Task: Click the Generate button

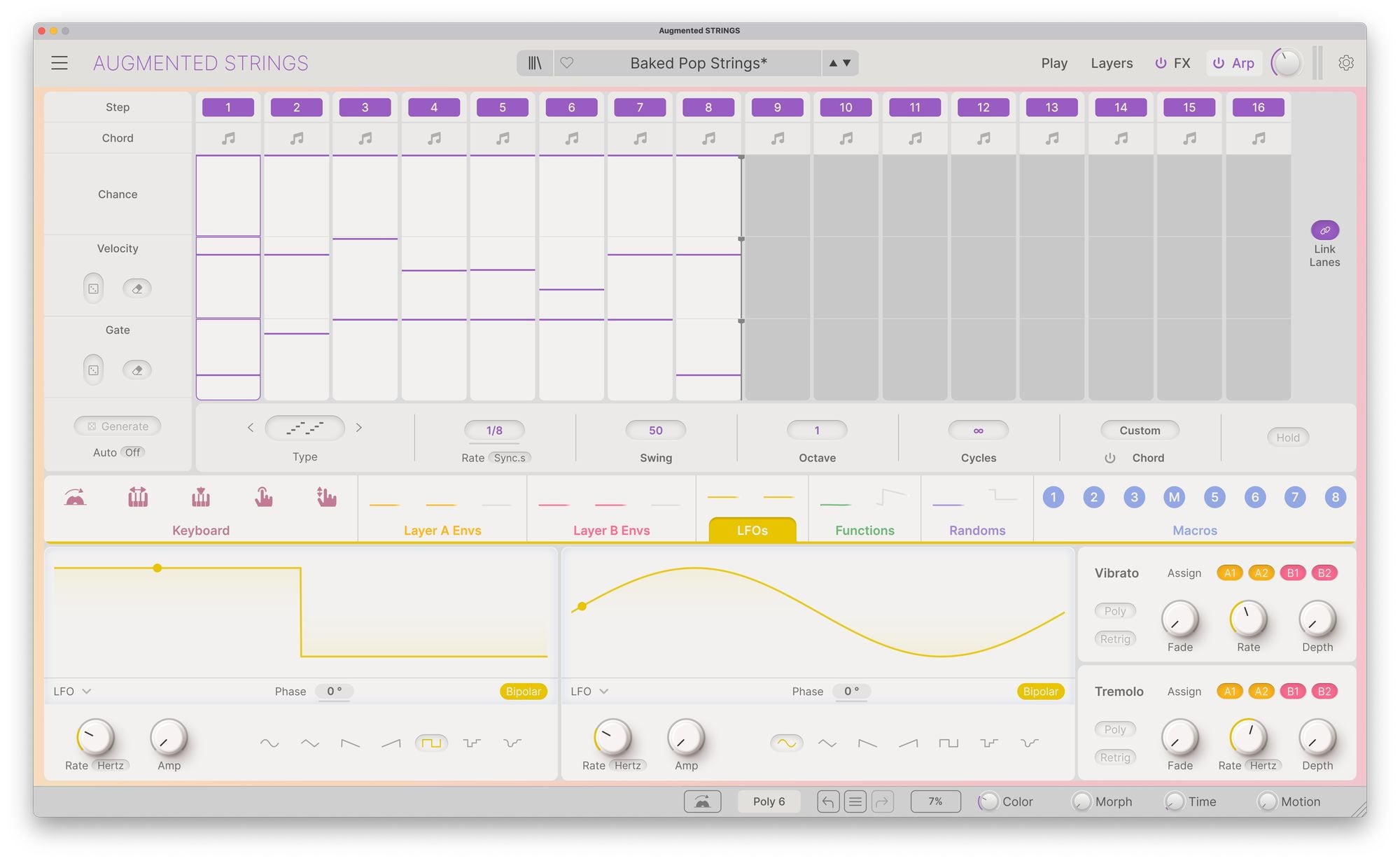Action: pos(118,426)
